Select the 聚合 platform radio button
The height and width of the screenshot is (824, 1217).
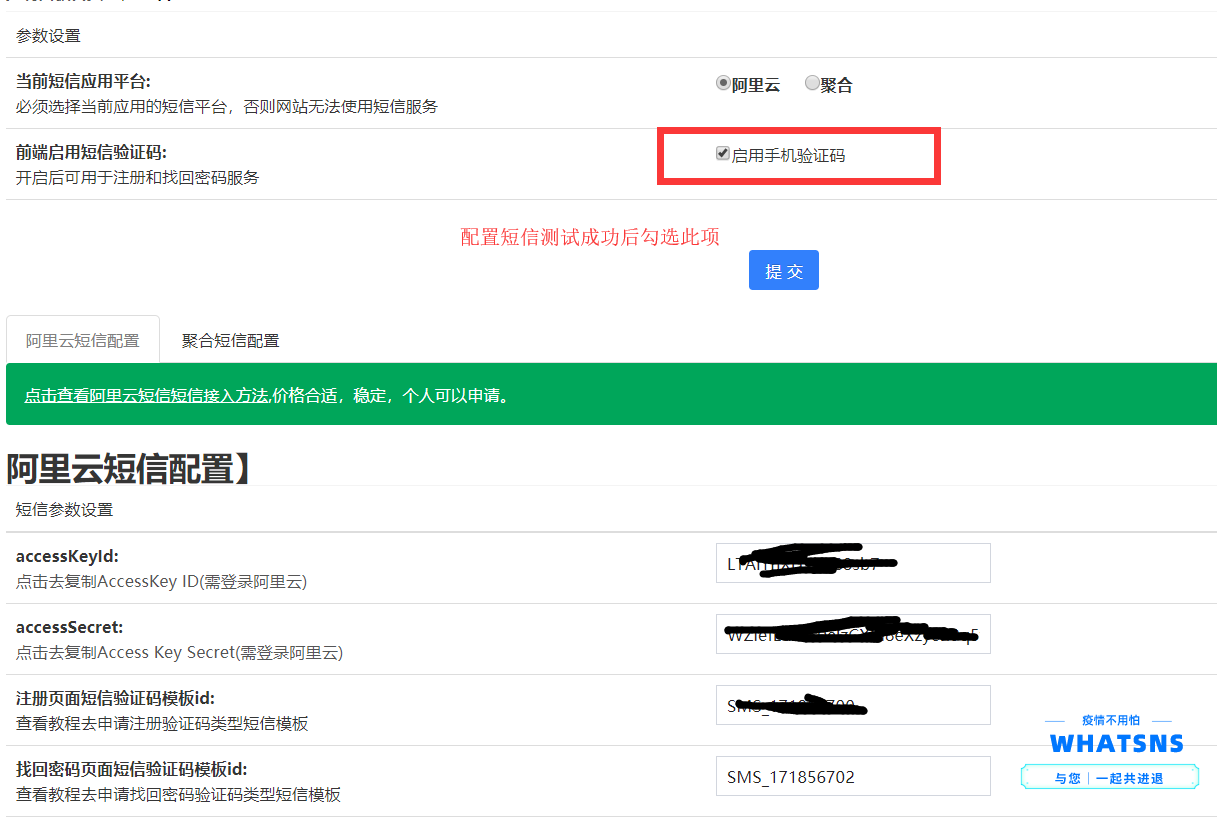coord(812,84)
